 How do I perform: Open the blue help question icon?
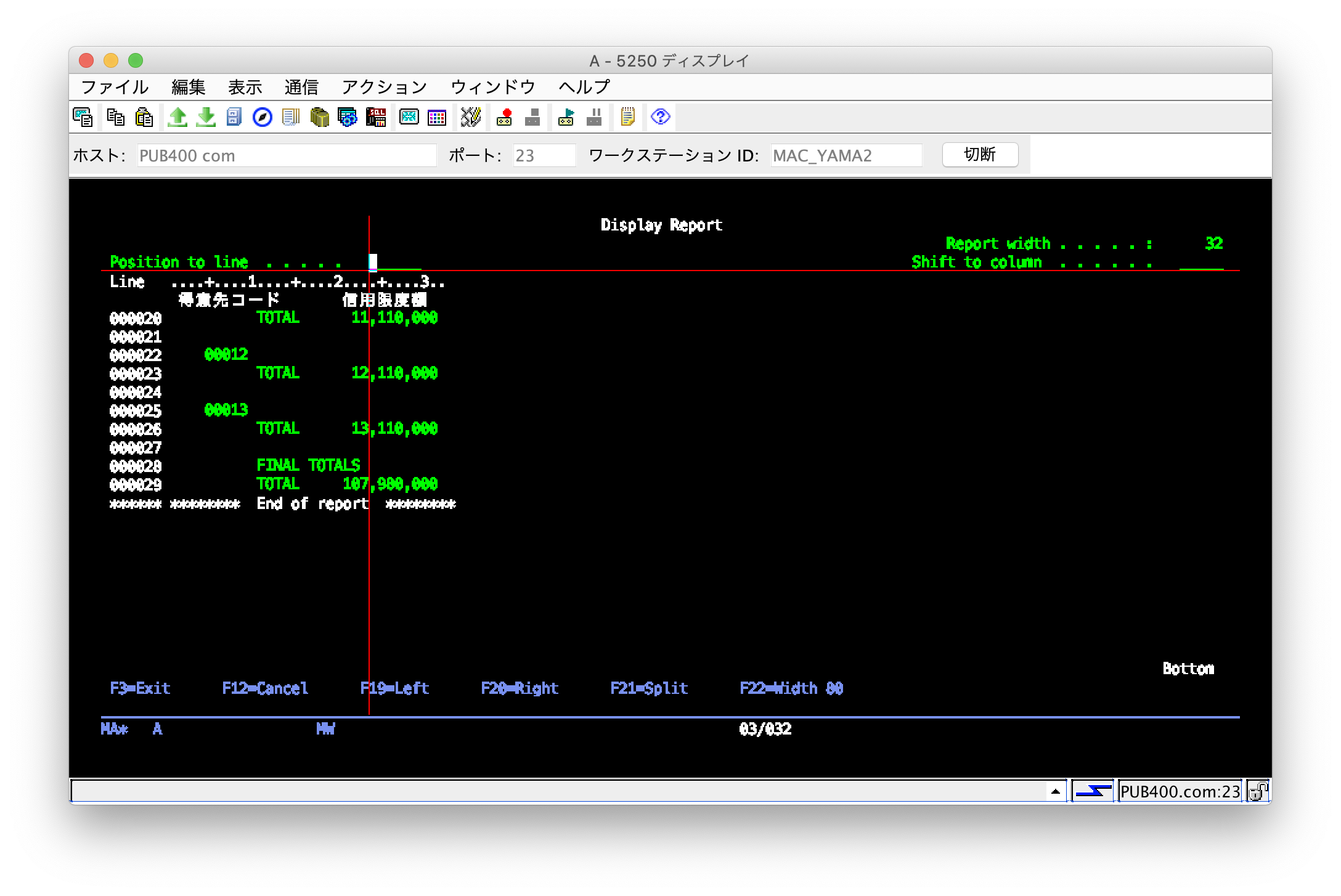tap(660, 117)
